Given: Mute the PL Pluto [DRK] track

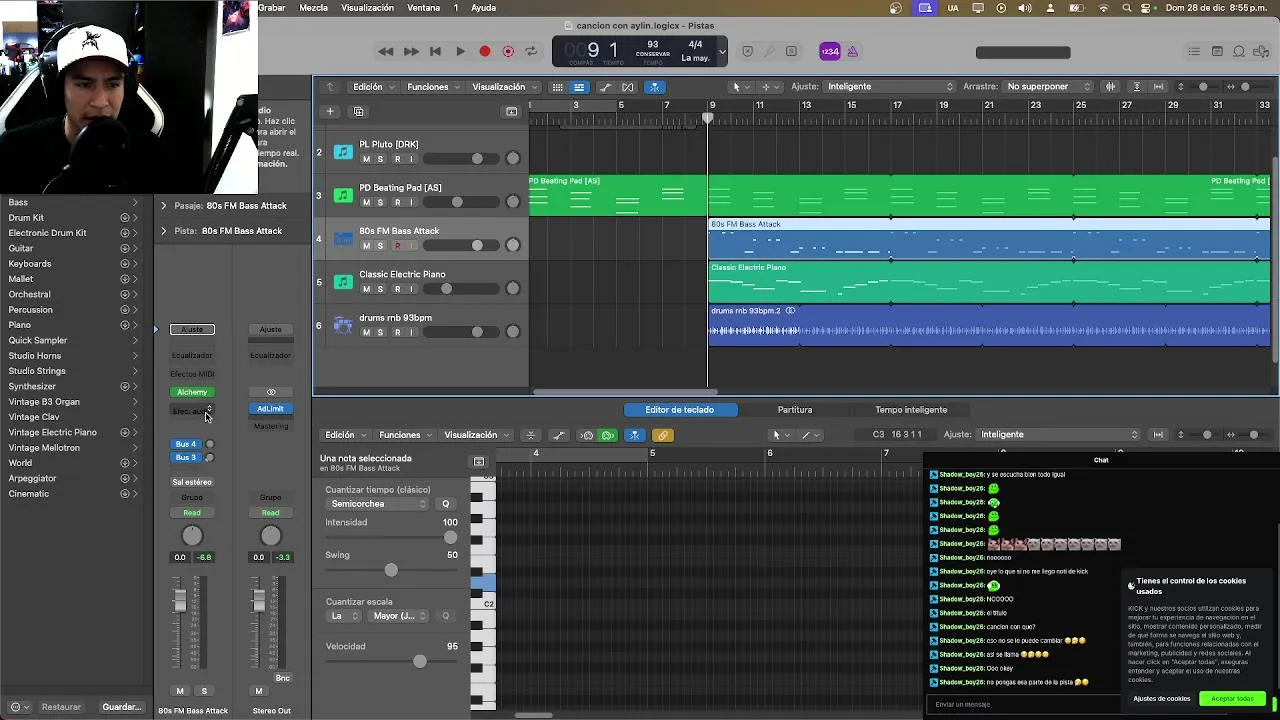Looking at the screenshot, I should click(x=366, y=159).
